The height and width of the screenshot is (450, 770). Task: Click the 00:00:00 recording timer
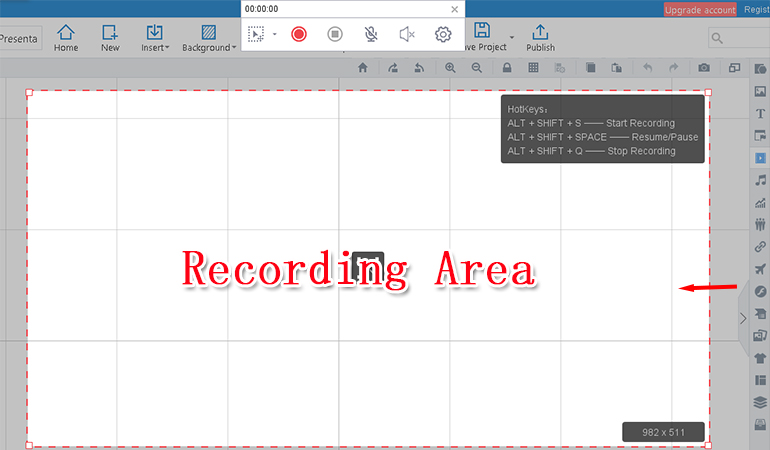pyautogui.click(x=261, y=9)
